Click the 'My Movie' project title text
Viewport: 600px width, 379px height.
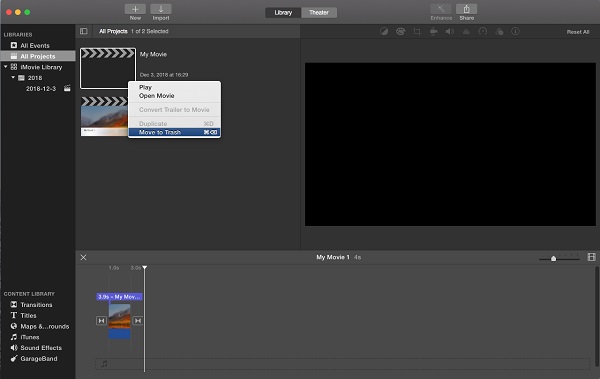(x=153, y=54)
